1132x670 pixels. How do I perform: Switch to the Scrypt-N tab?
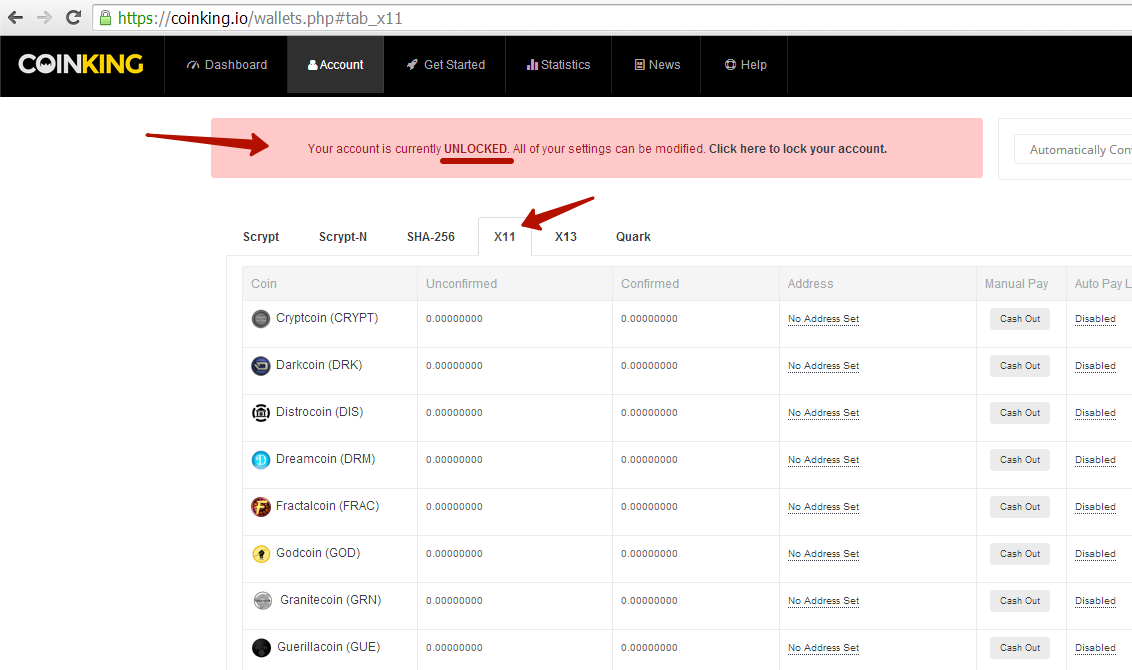[343, 237]
